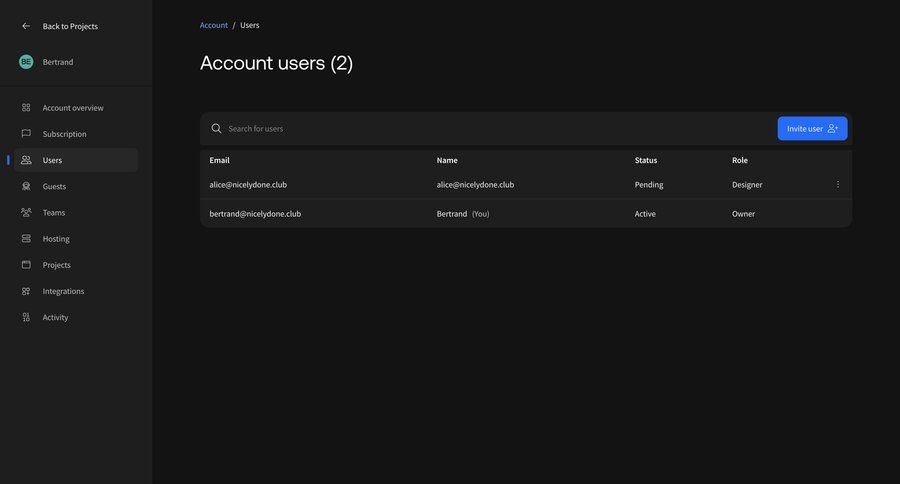Open Teams page
The width and height of the screenshot is (900, 484).
(x=54, y=212)
